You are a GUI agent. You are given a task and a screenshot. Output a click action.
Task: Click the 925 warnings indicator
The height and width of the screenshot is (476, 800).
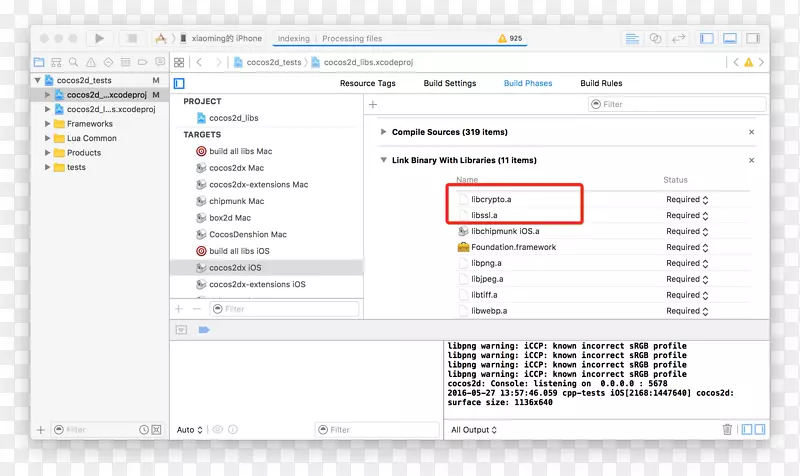pyautogui.click(x=510, y=38)
